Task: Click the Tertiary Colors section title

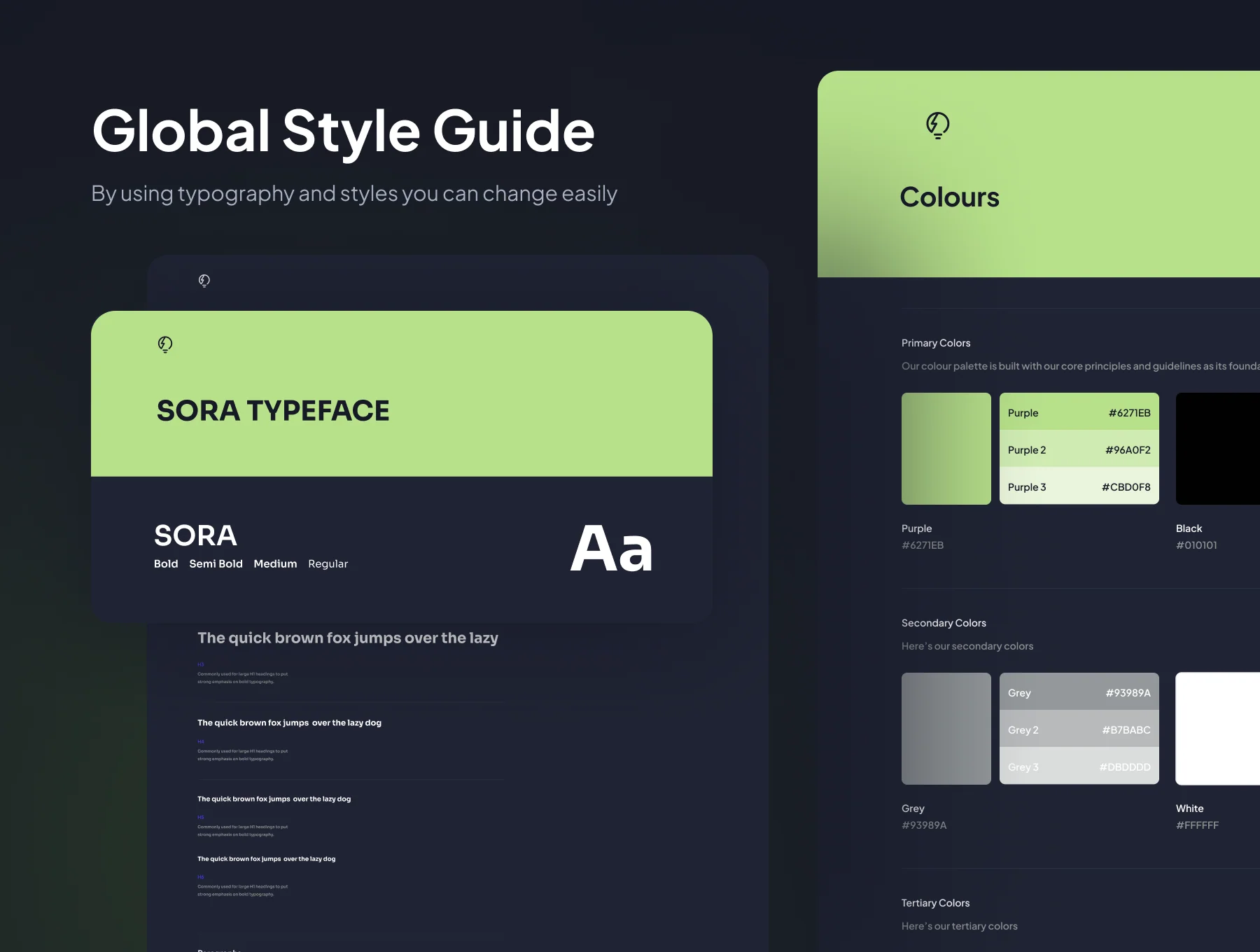Action: coord(935,903)
